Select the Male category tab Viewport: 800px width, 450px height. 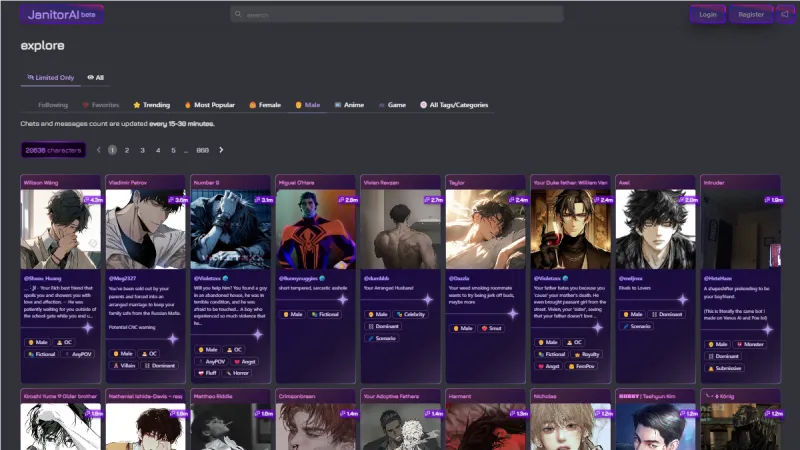[x=308, y=105]
